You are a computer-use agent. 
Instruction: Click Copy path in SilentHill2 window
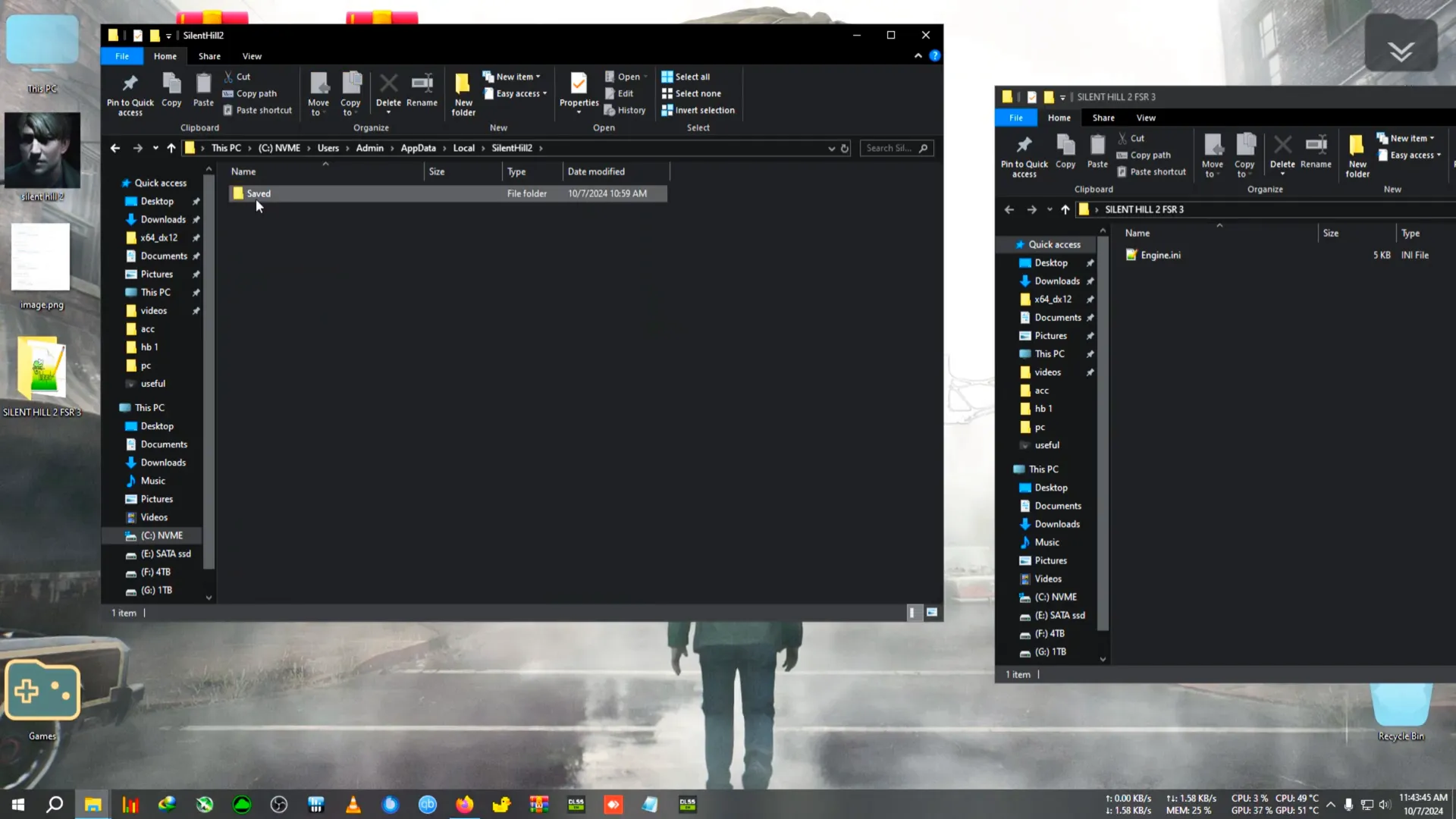click(249, 93)
